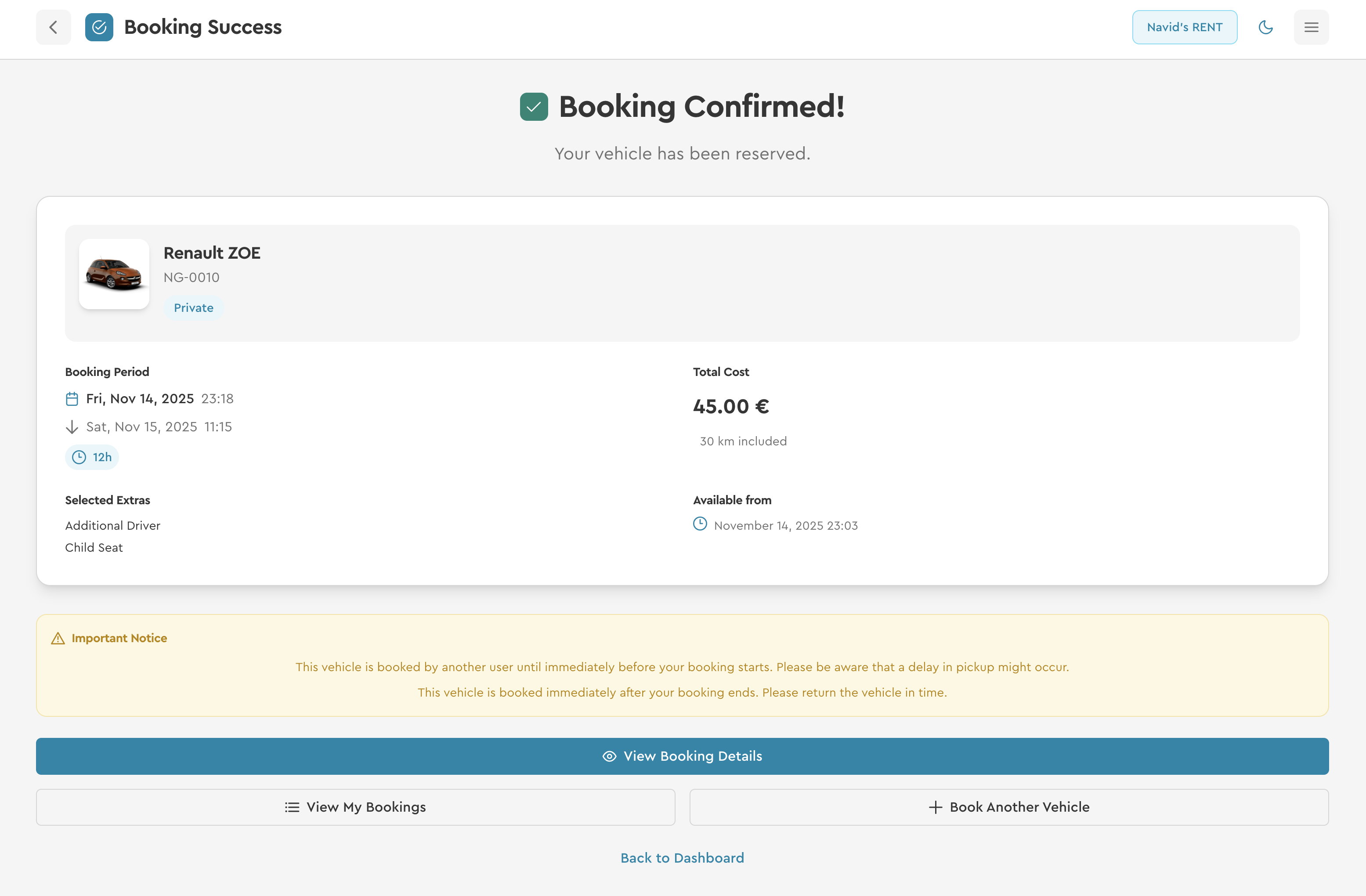Screen dimensions: 1366x896
Task: Click the back arrow button
Action: click(x=54, y=27)
